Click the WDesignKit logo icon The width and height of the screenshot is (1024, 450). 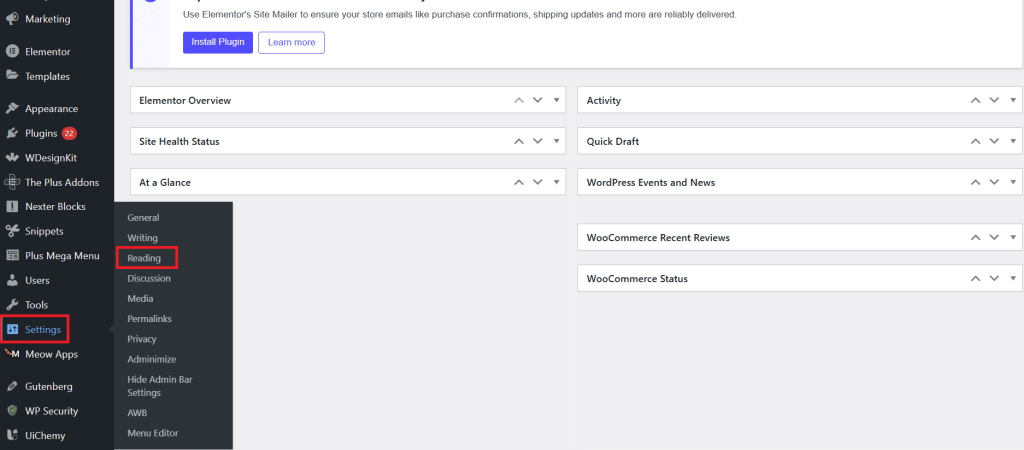(12, 157)
